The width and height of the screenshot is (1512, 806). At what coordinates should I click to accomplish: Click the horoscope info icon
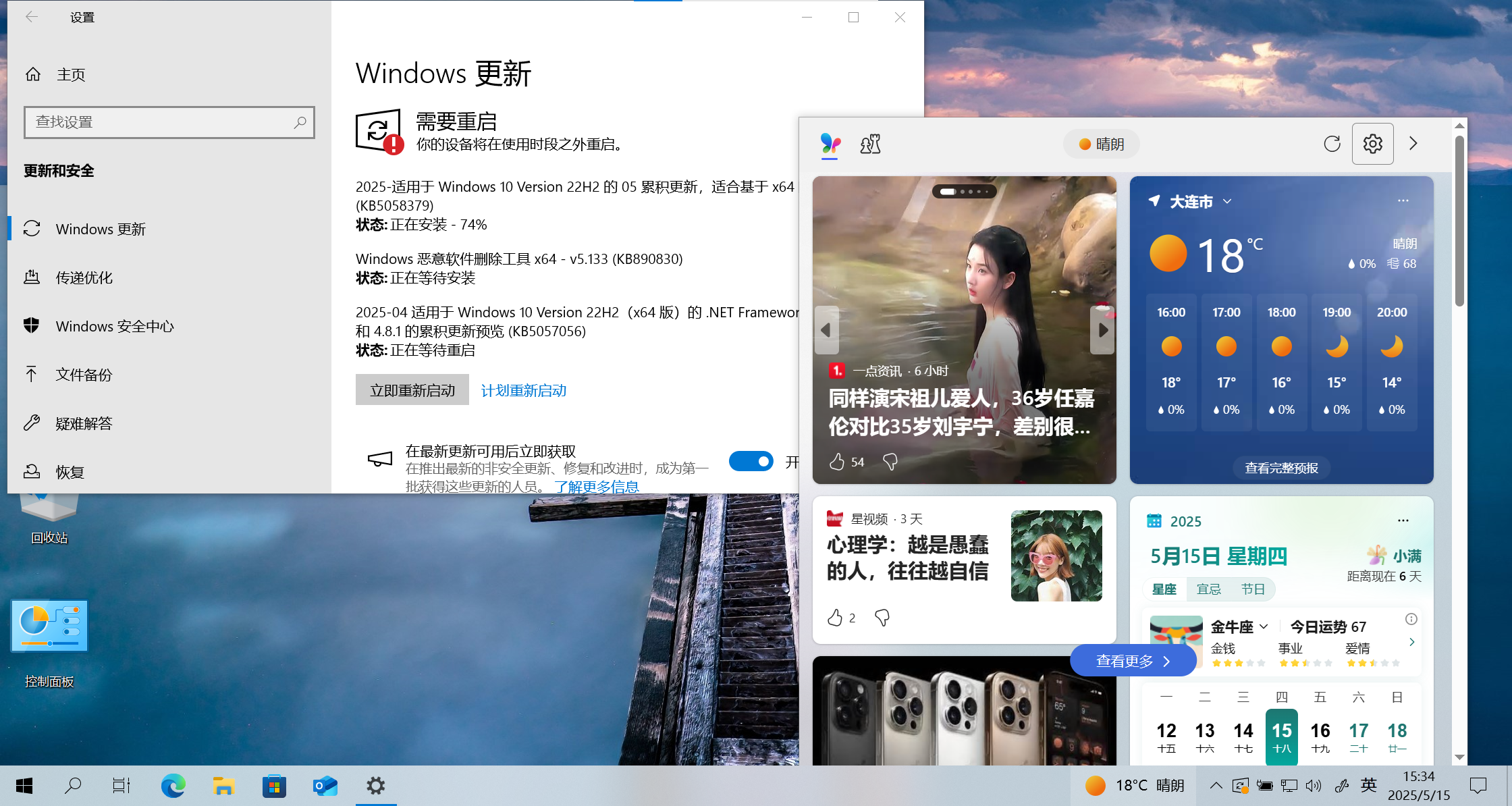pyautogui.click(x=1411, y=619)
